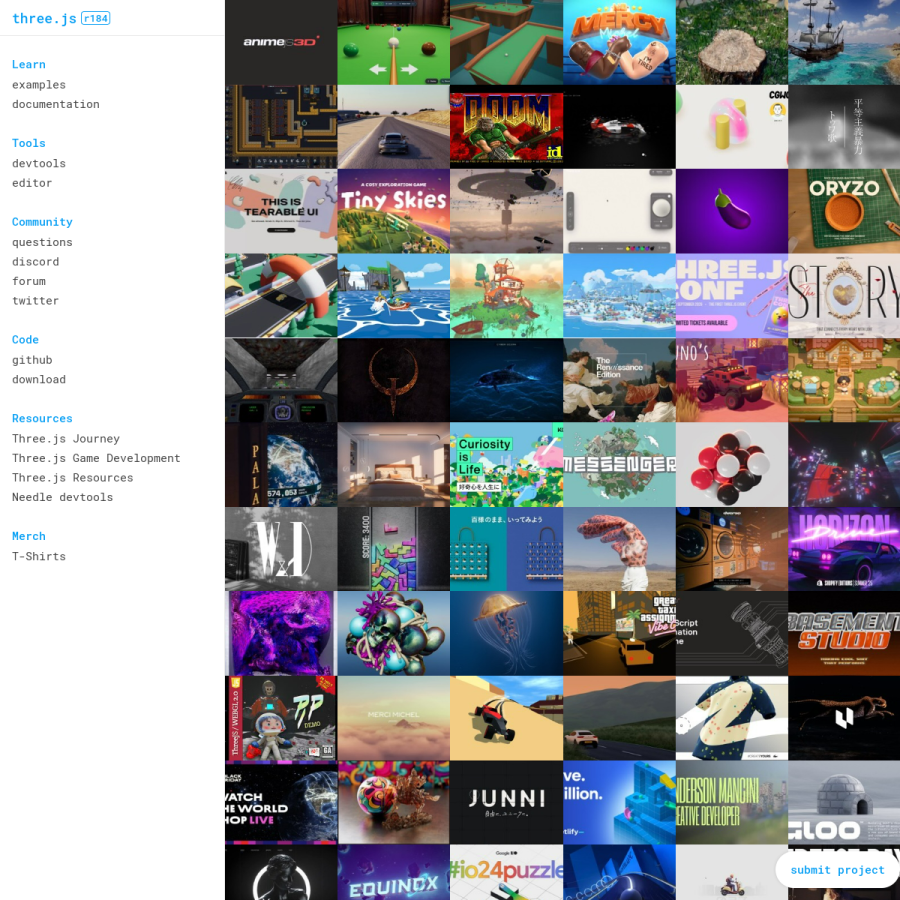900x900 pixels.
Task: Open the Messenger project thumbnail
Action: tap(619, 464)
